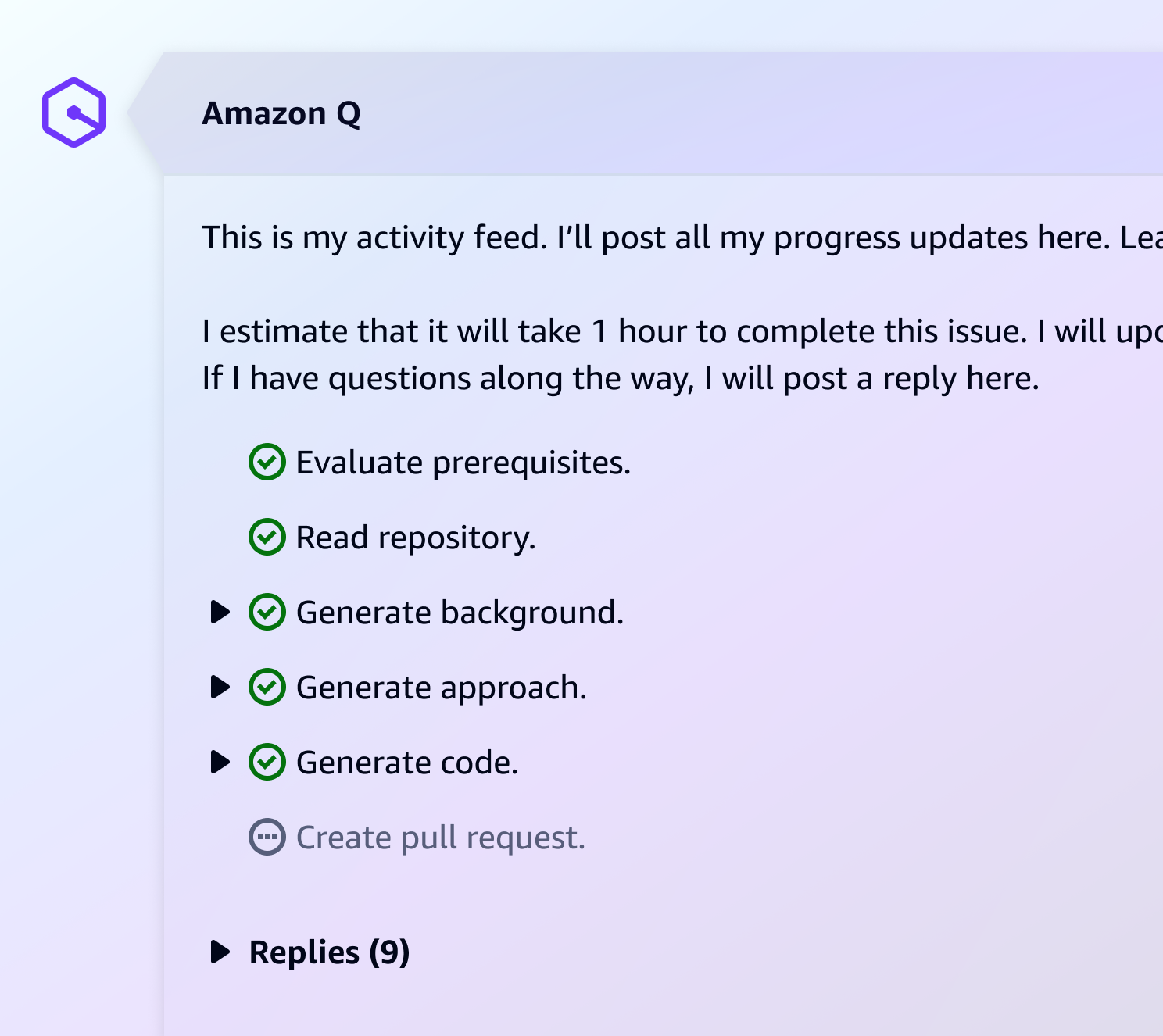1163x1036 pixels.
Task: Click the pending Create pull request icon
Action: coord(267,837)
